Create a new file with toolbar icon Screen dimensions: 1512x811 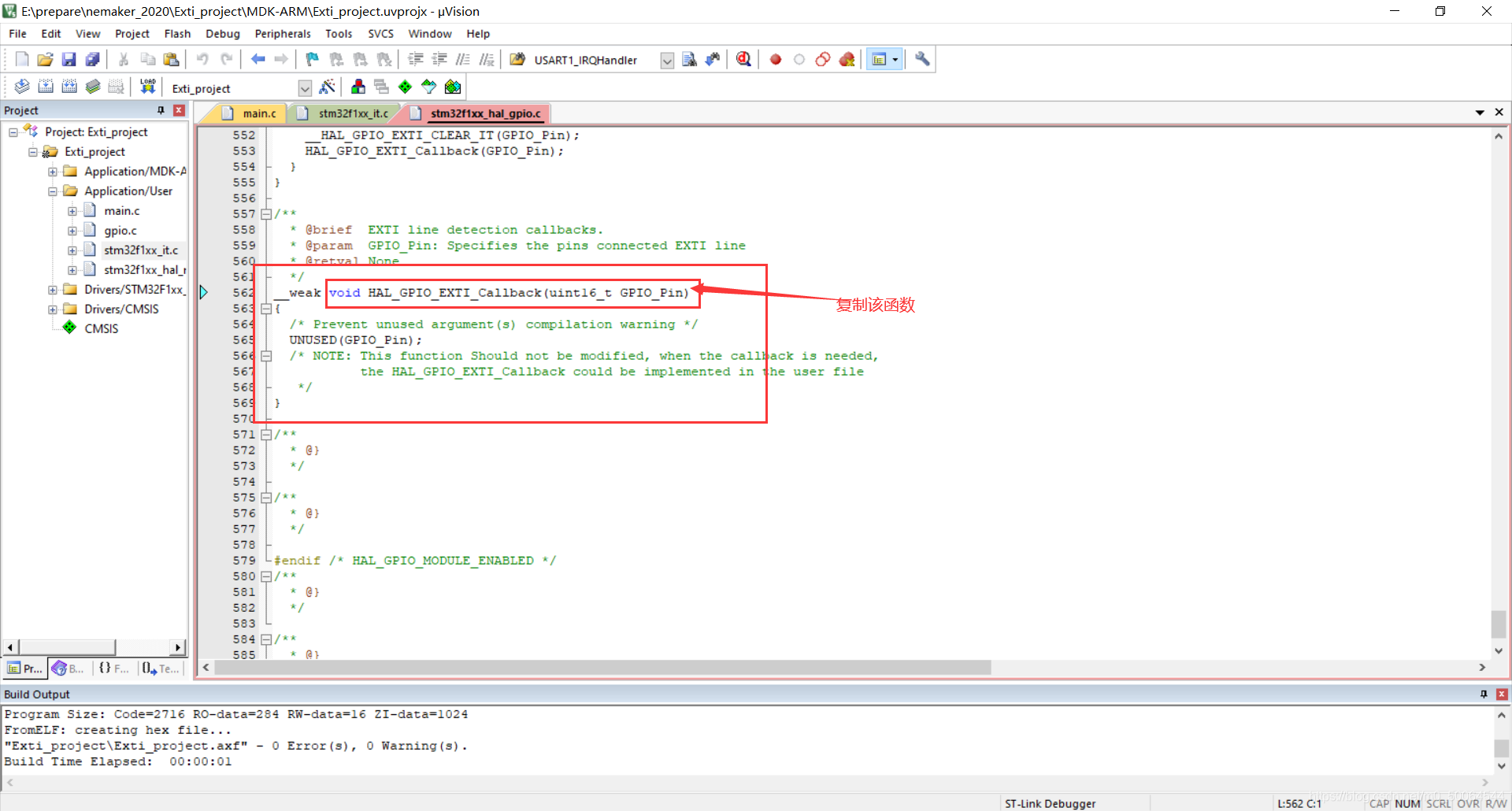[22, 59]
